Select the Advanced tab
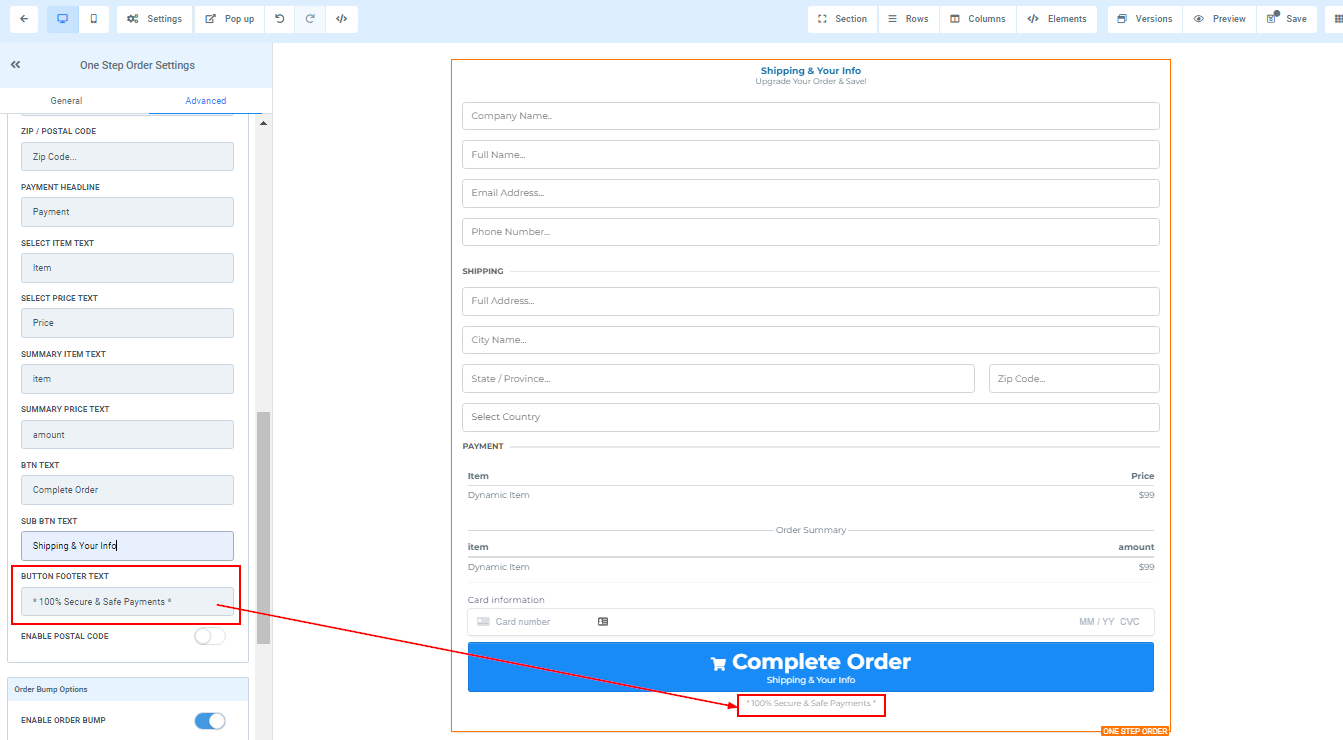1343x740 pixels. [206, 101]
